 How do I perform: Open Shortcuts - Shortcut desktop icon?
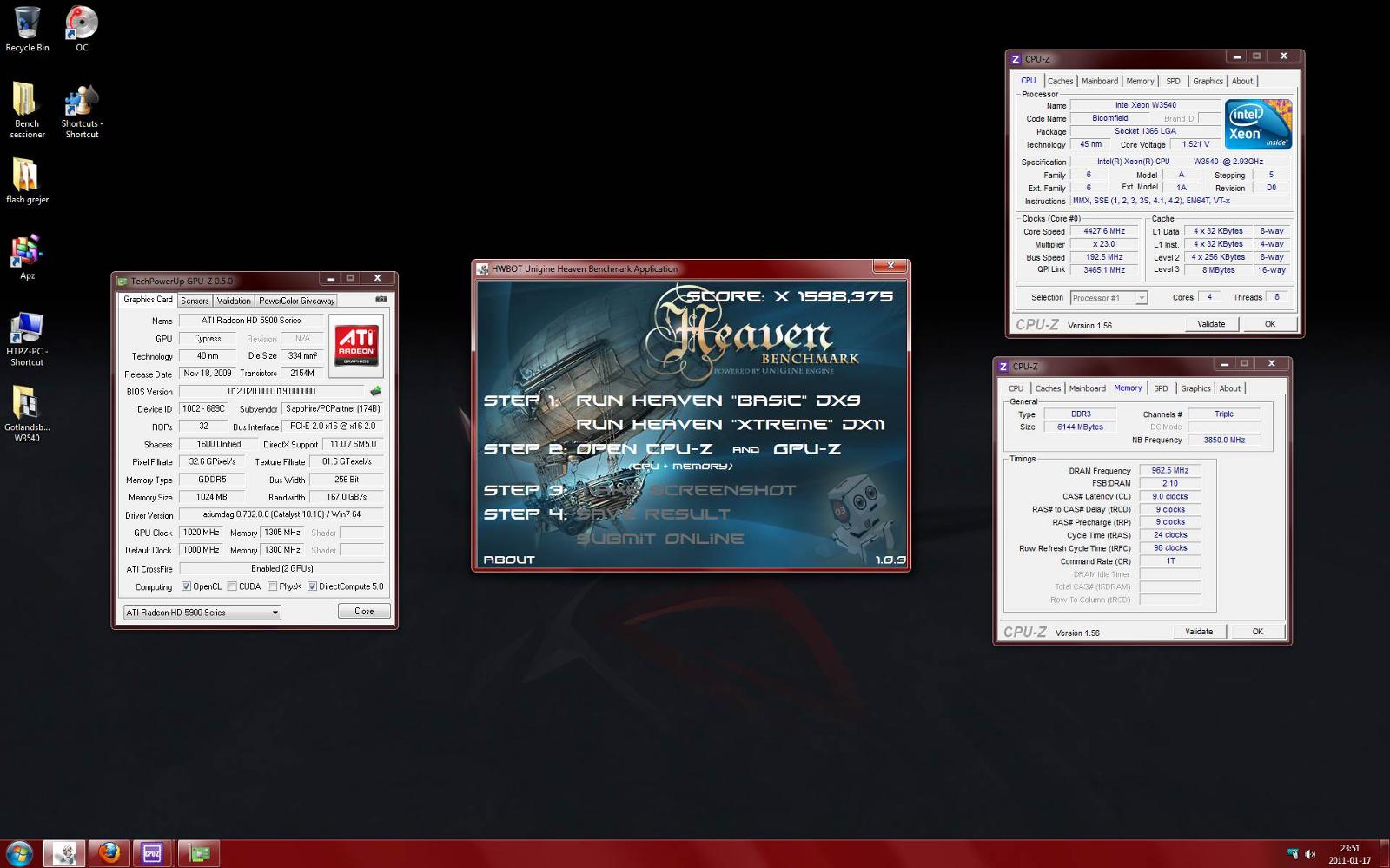[82, 109]
